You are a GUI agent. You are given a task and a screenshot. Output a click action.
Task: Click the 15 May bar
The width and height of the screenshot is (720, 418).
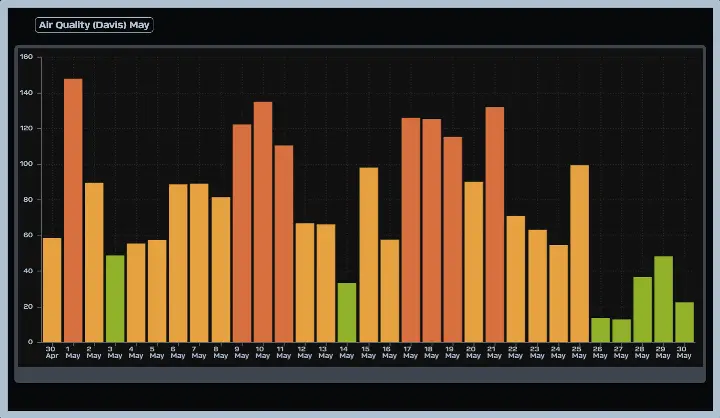(369, 255)
